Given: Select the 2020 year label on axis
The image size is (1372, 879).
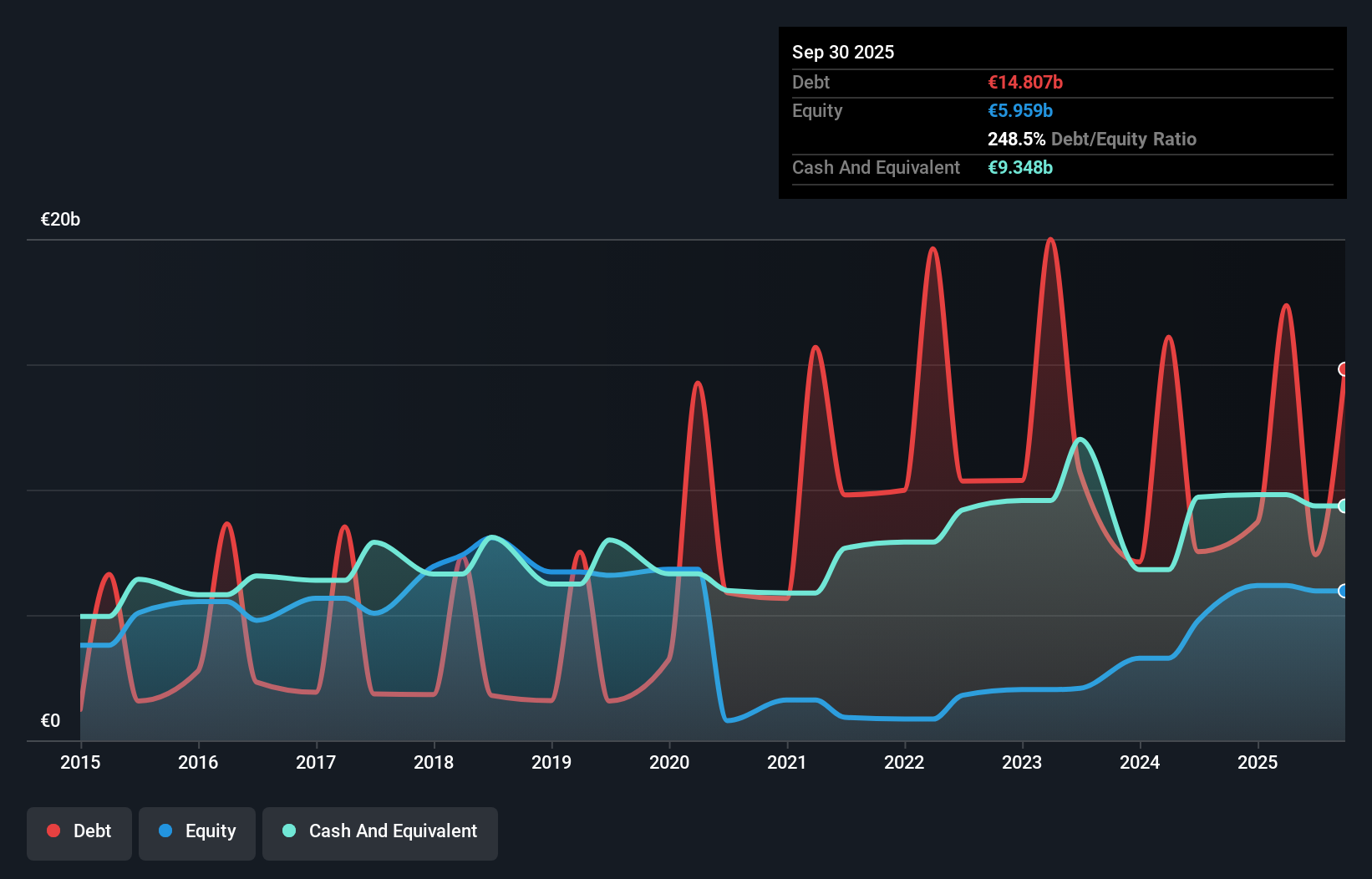Looking at the screenshot, I should pyautogui.click(x=669, y=763).
